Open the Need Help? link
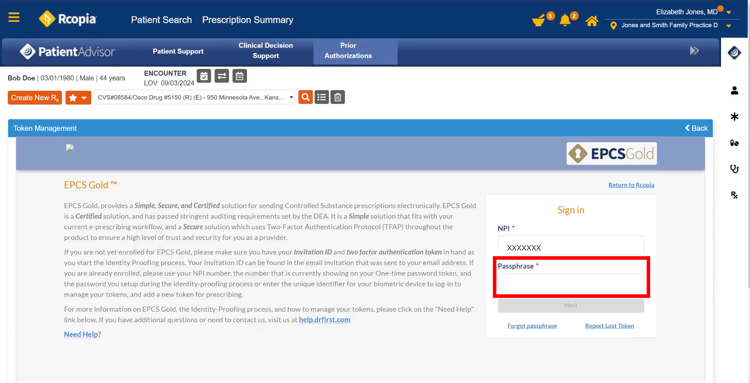This screenshot has width=750, height=383. click(82, 335)
